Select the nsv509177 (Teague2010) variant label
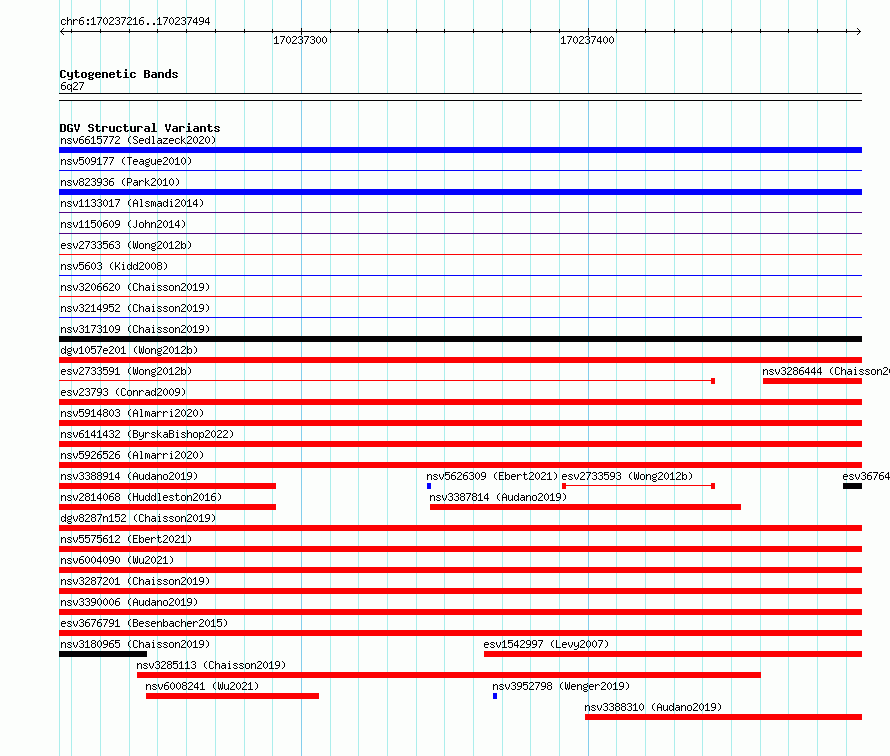This screenshot has width=890, height=756. tap(126, 161)
